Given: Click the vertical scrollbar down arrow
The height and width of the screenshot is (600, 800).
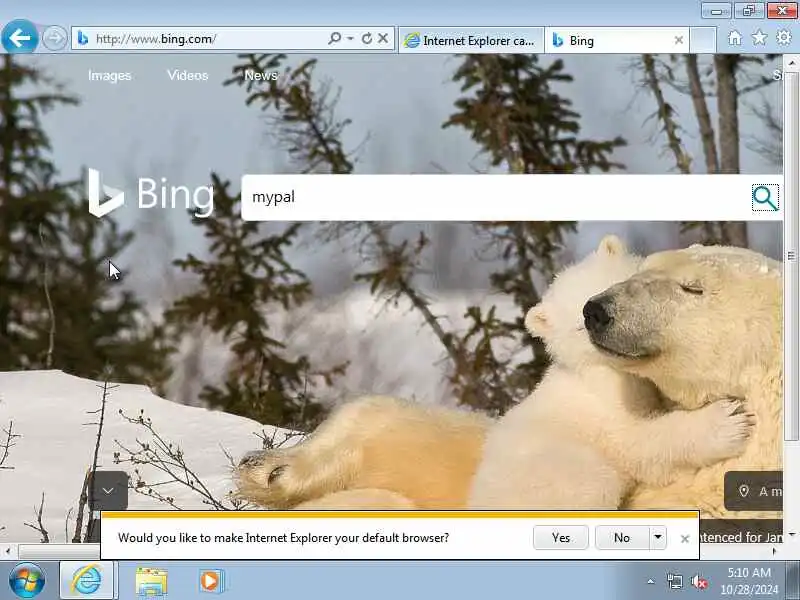Looking at the screenshot, I should click(x=791, y=534).
